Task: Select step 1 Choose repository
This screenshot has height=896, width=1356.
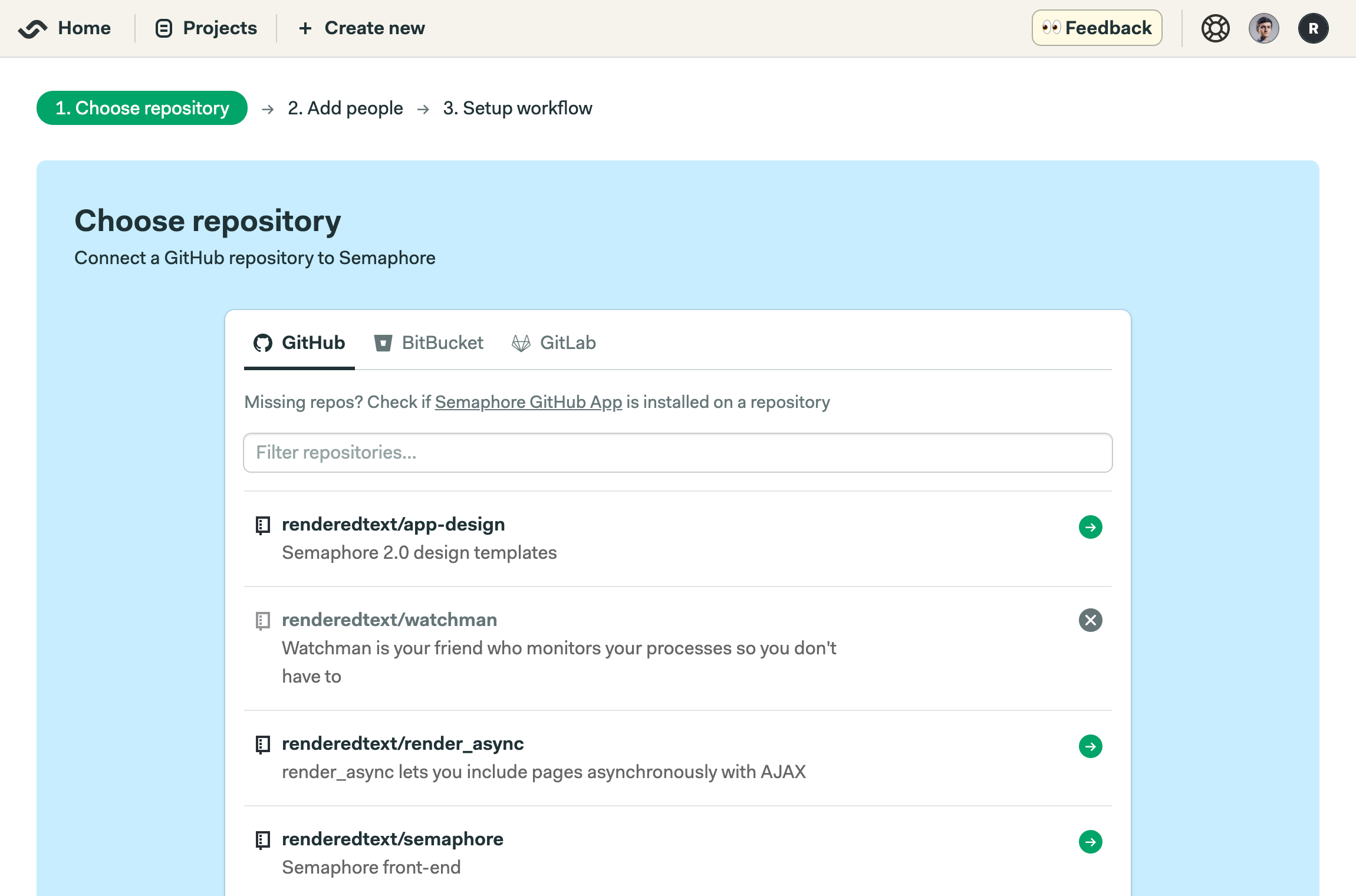Action: [142, 108]
